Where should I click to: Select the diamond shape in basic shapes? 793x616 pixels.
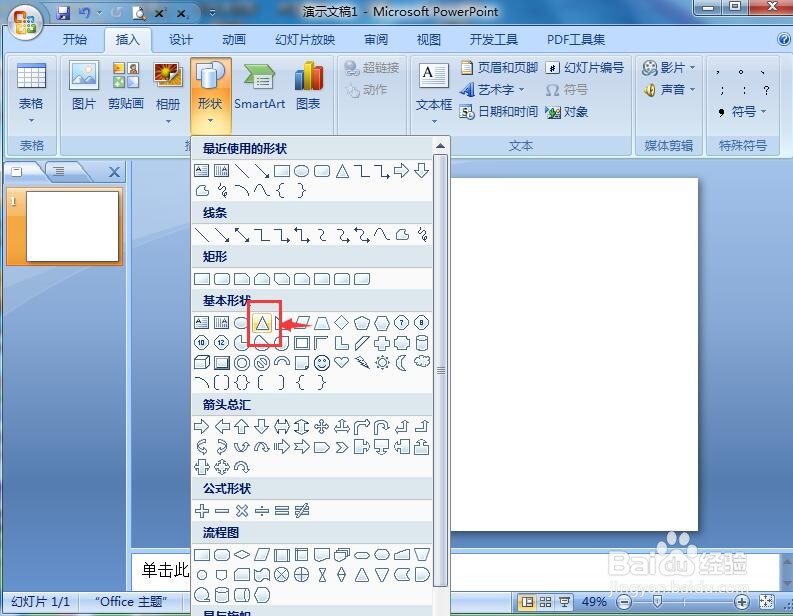342,322
